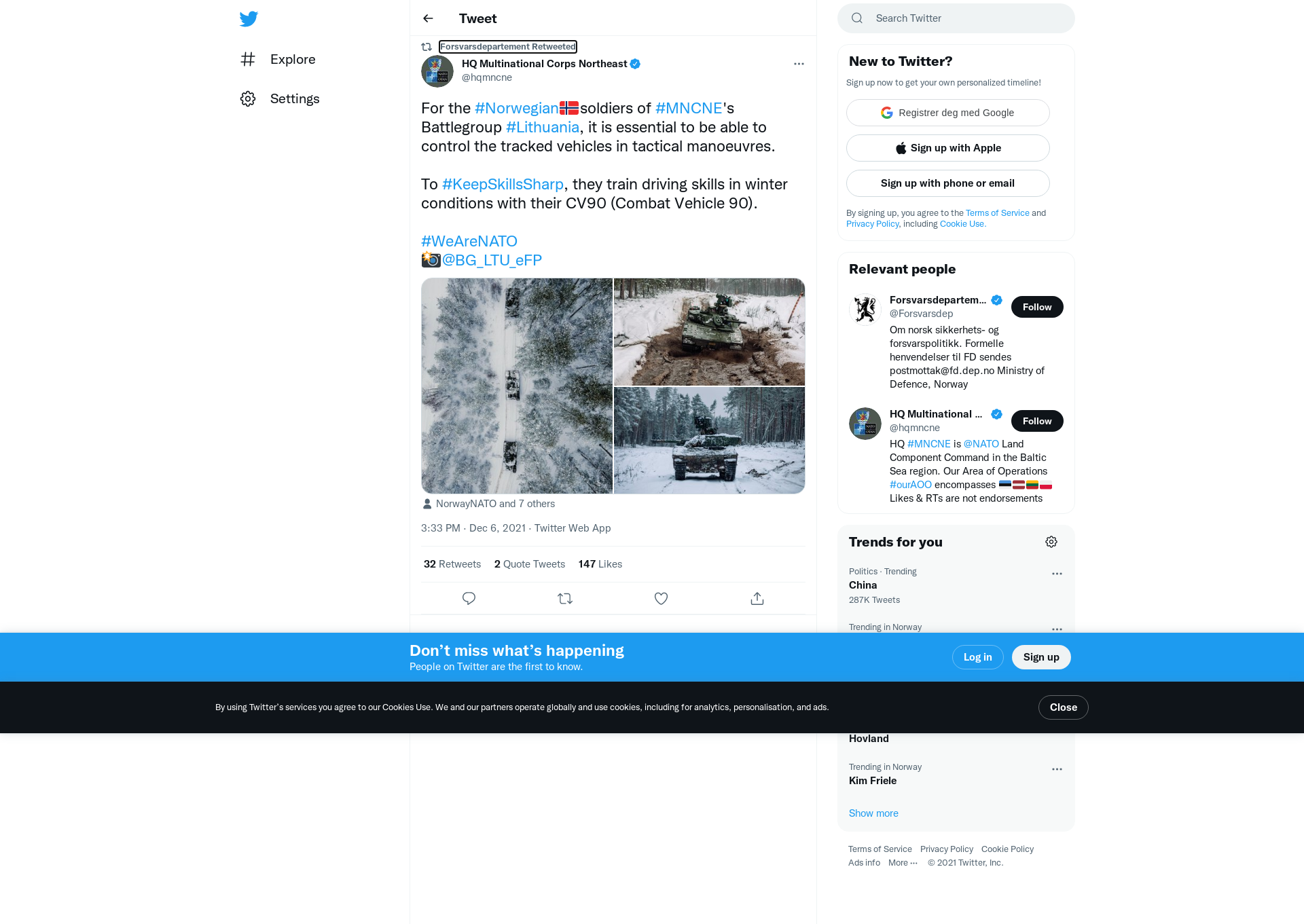The image size is (1304, 924).
Task: Expand more options for China trend
Action: point(1057,574)
